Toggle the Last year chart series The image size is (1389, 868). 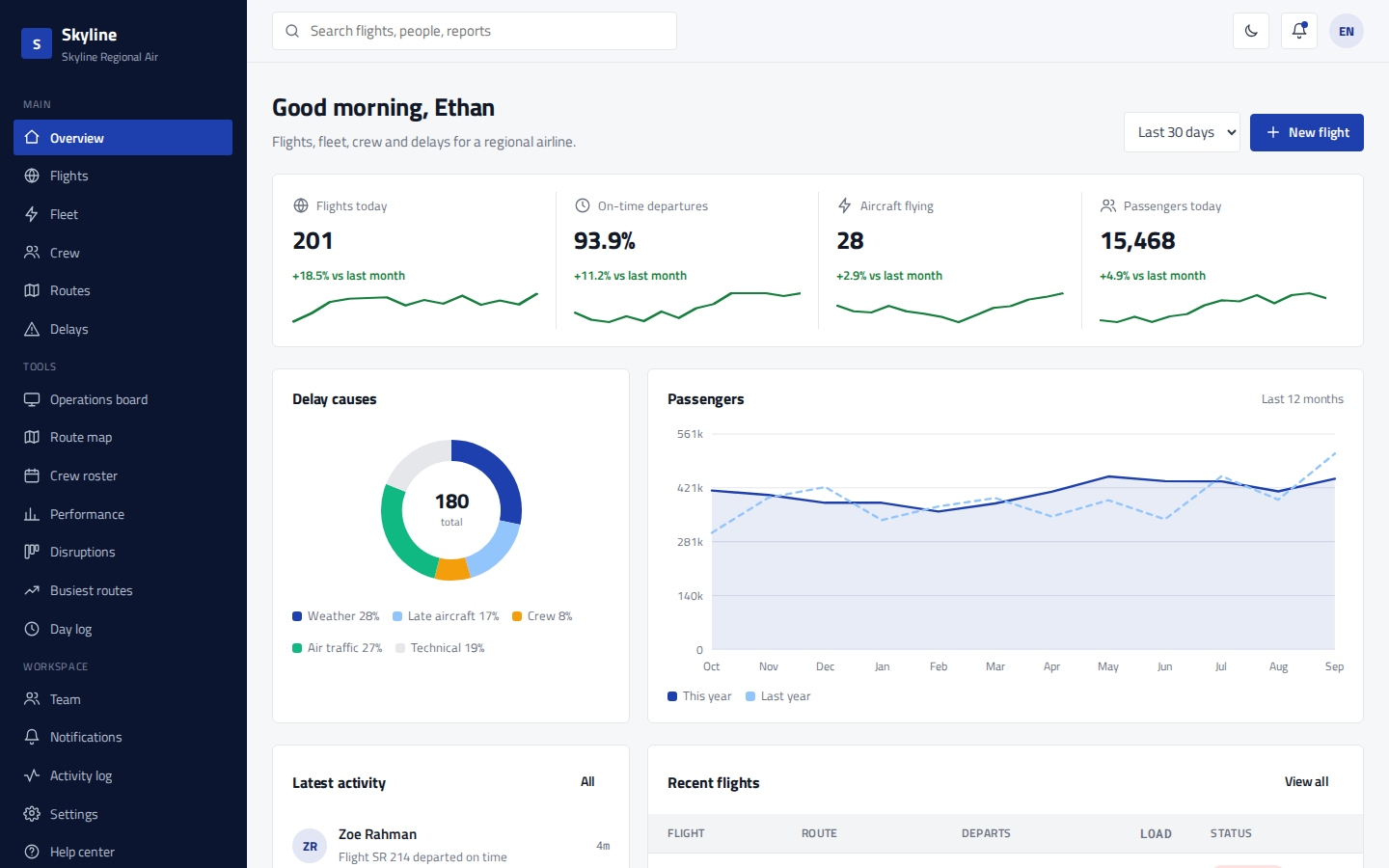pyautogui.click(x=778, y=696)
